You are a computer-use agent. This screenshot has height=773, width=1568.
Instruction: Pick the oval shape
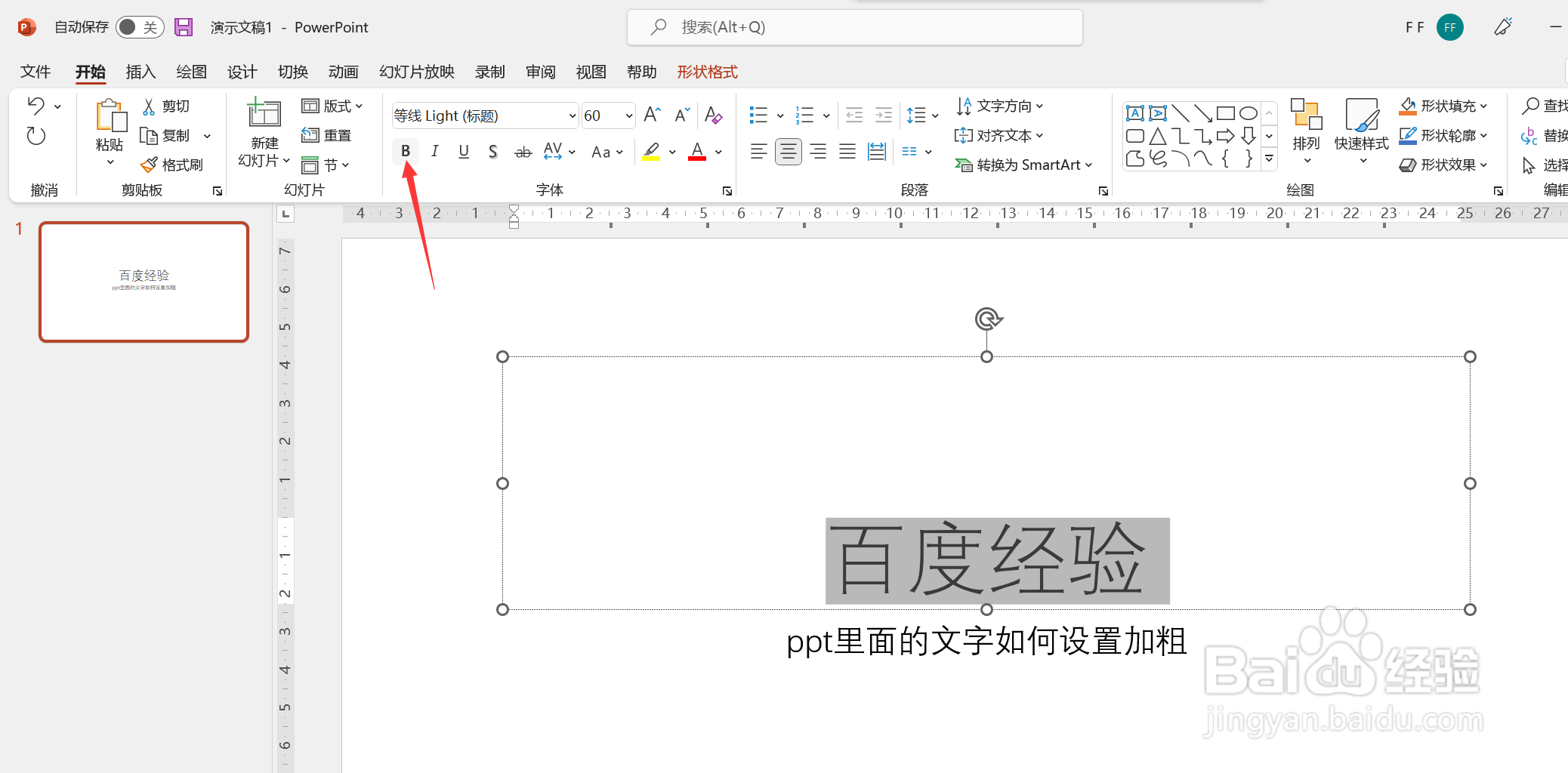(x=1249, y=113)
